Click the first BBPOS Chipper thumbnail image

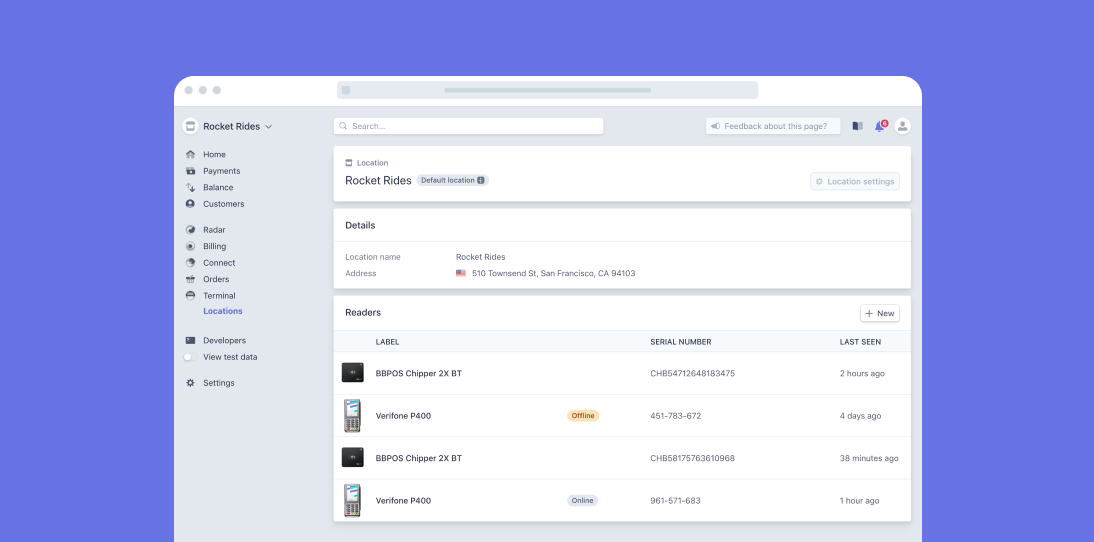[352, 373]
